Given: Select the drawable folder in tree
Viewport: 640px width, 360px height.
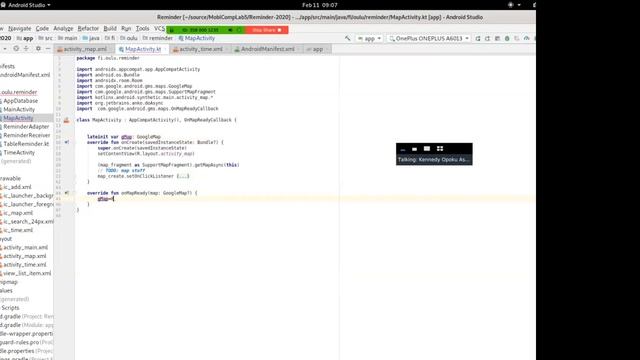Looking at the screenshot, I should click(10, 178).
